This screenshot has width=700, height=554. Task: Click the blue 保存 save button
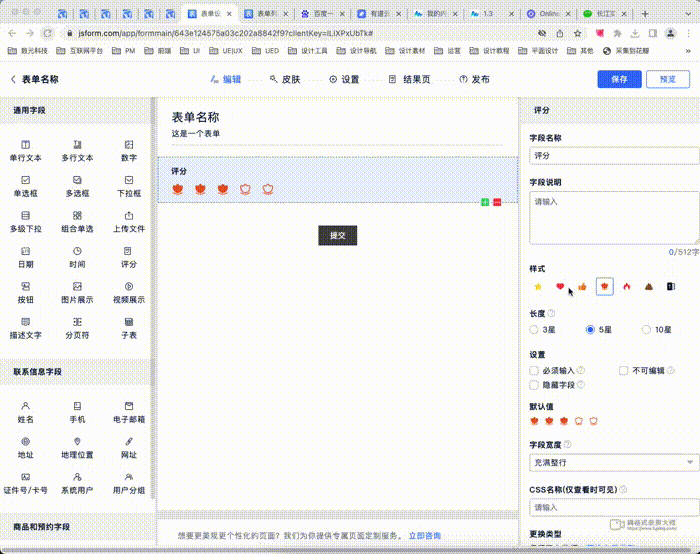tap(619, 79)
